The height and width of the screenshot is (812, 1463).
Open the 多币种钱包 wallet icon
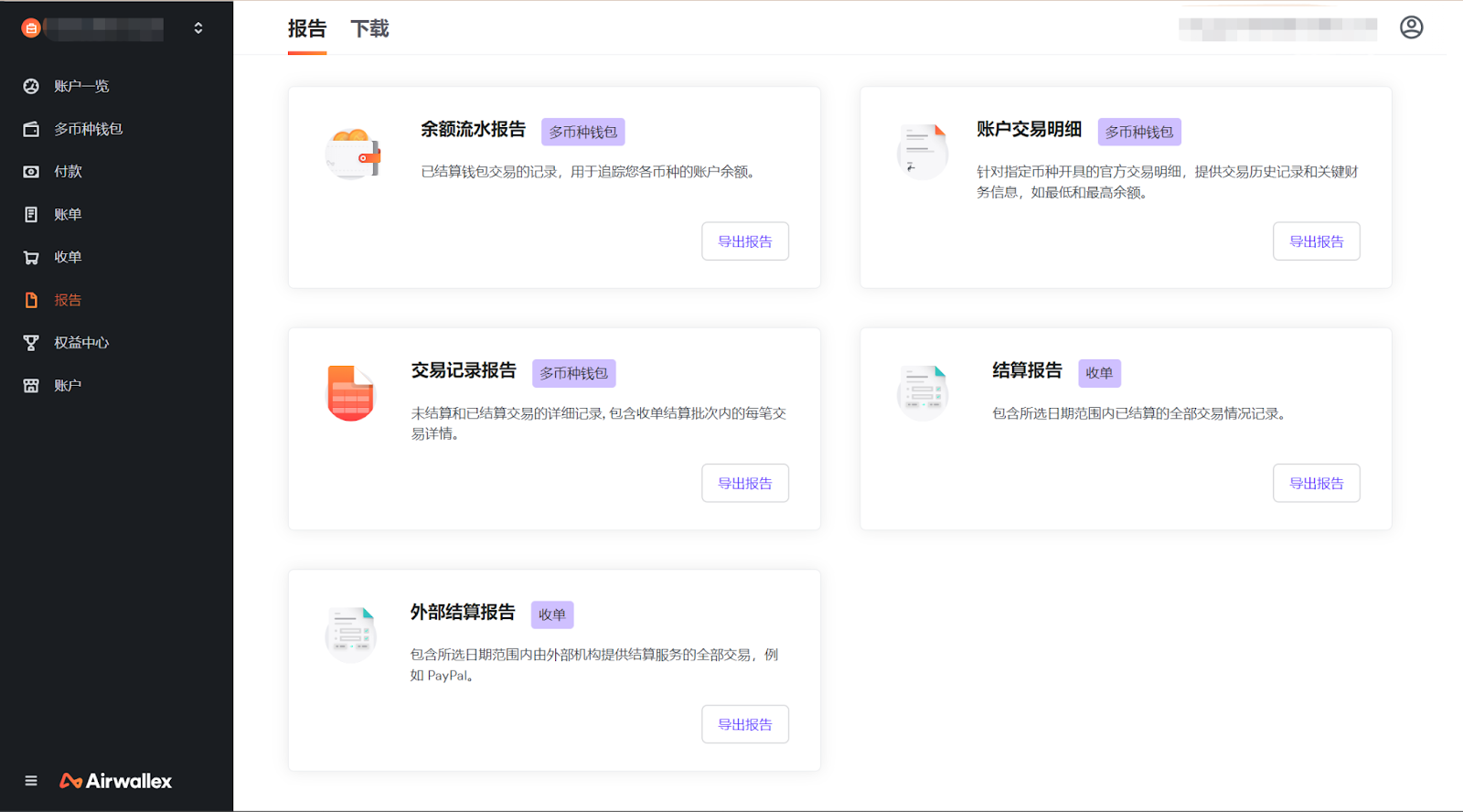coord(31,129)
